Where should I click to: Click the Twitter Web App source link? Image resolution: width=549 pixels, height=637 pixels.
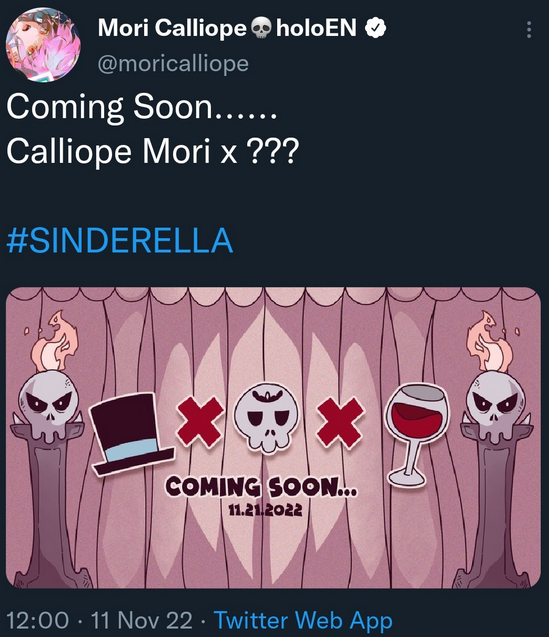pyautogui.click(x=303, y=620)
